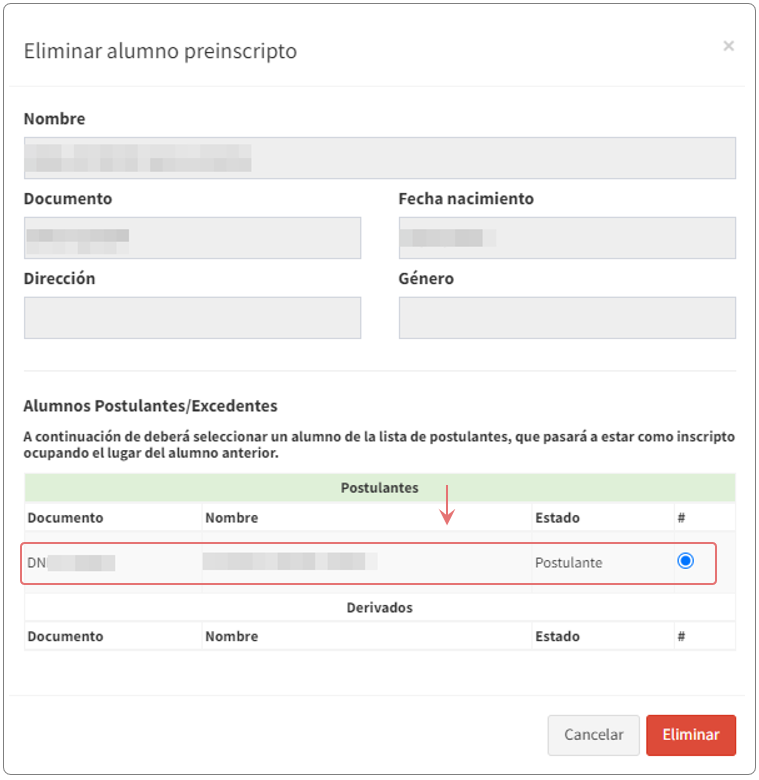Screen dimensions: 759x780
Task: Click Documento column header under Derivados
Action: [65, 636]
